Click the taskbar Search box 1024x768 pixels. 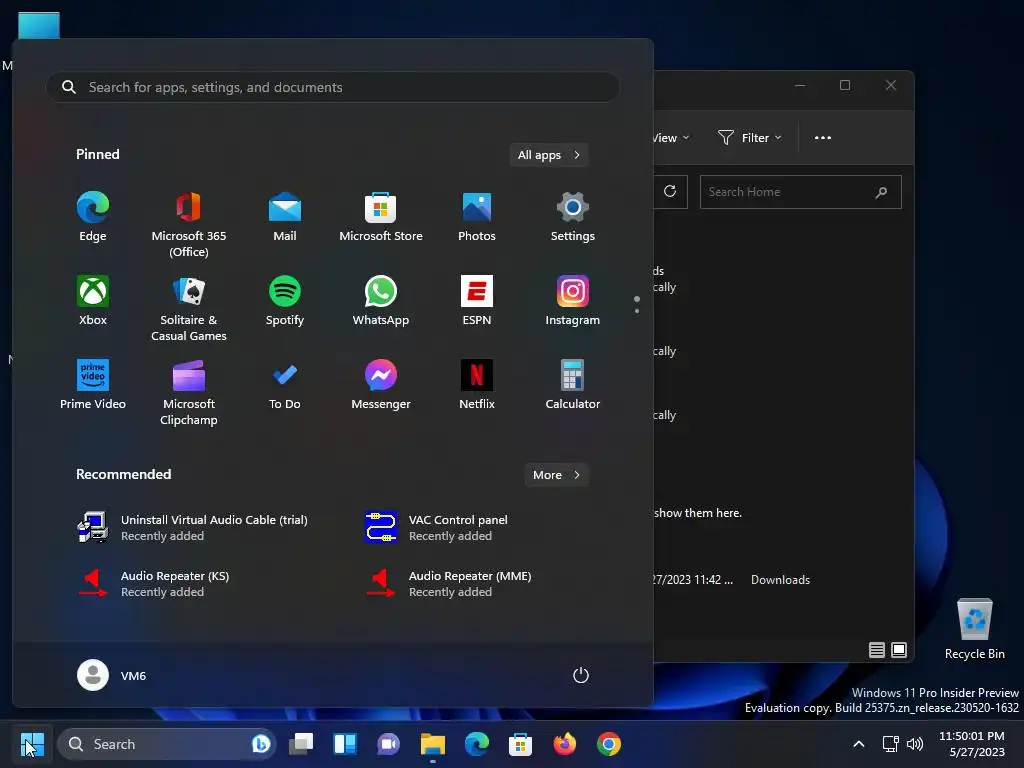(x=167, y=744)
